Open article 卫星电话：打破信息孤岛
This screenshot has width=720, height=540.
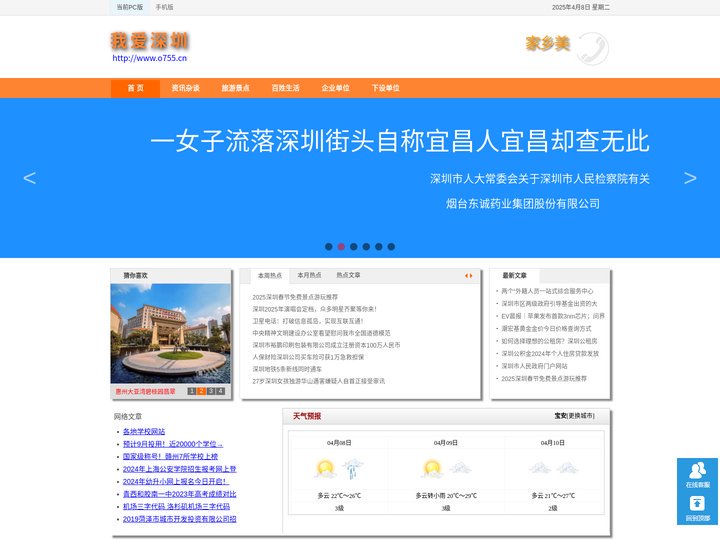coord(308,321)
